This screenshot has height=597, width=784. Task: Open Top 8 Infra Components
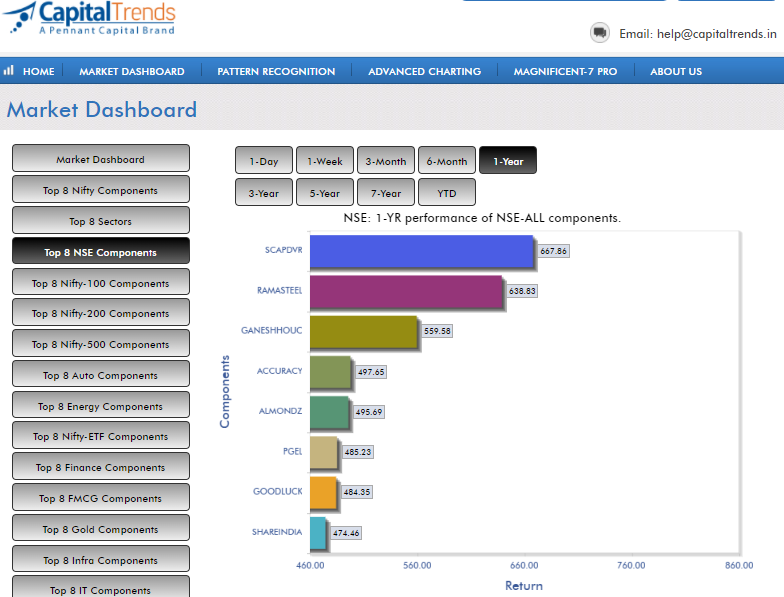click(x=100, y=559)
